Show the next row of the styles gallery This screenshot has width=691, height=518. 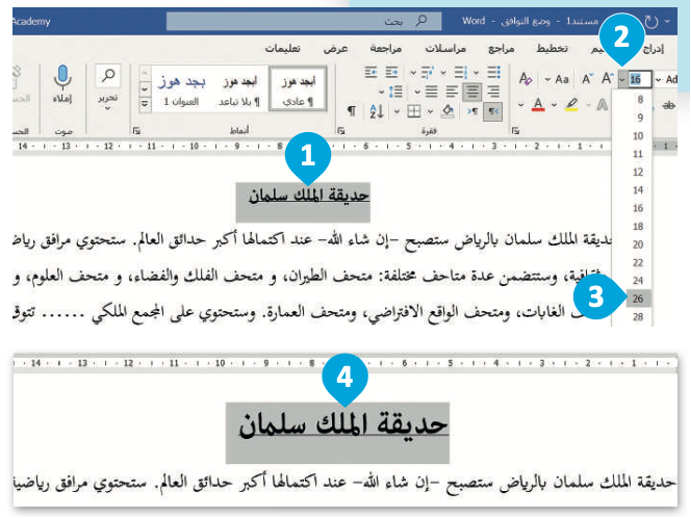(145, 89)
